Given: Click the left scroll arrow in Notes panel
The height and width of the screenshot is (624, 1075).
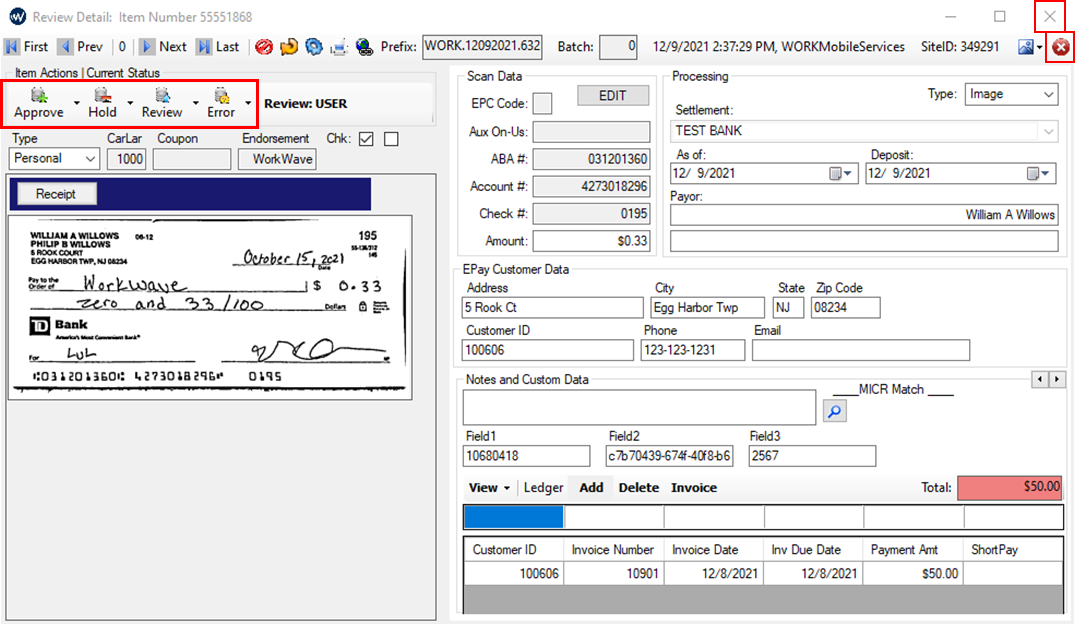Looking at the screenshot, I should [1040, 379].
